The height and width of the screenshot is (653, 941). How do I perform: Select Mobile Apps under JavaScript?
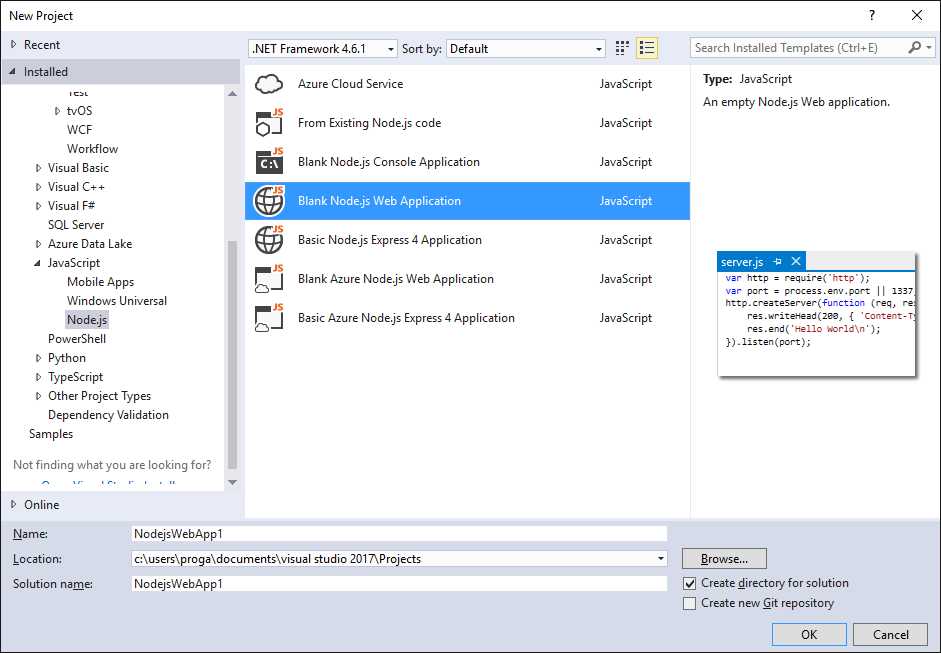(100, 282)
